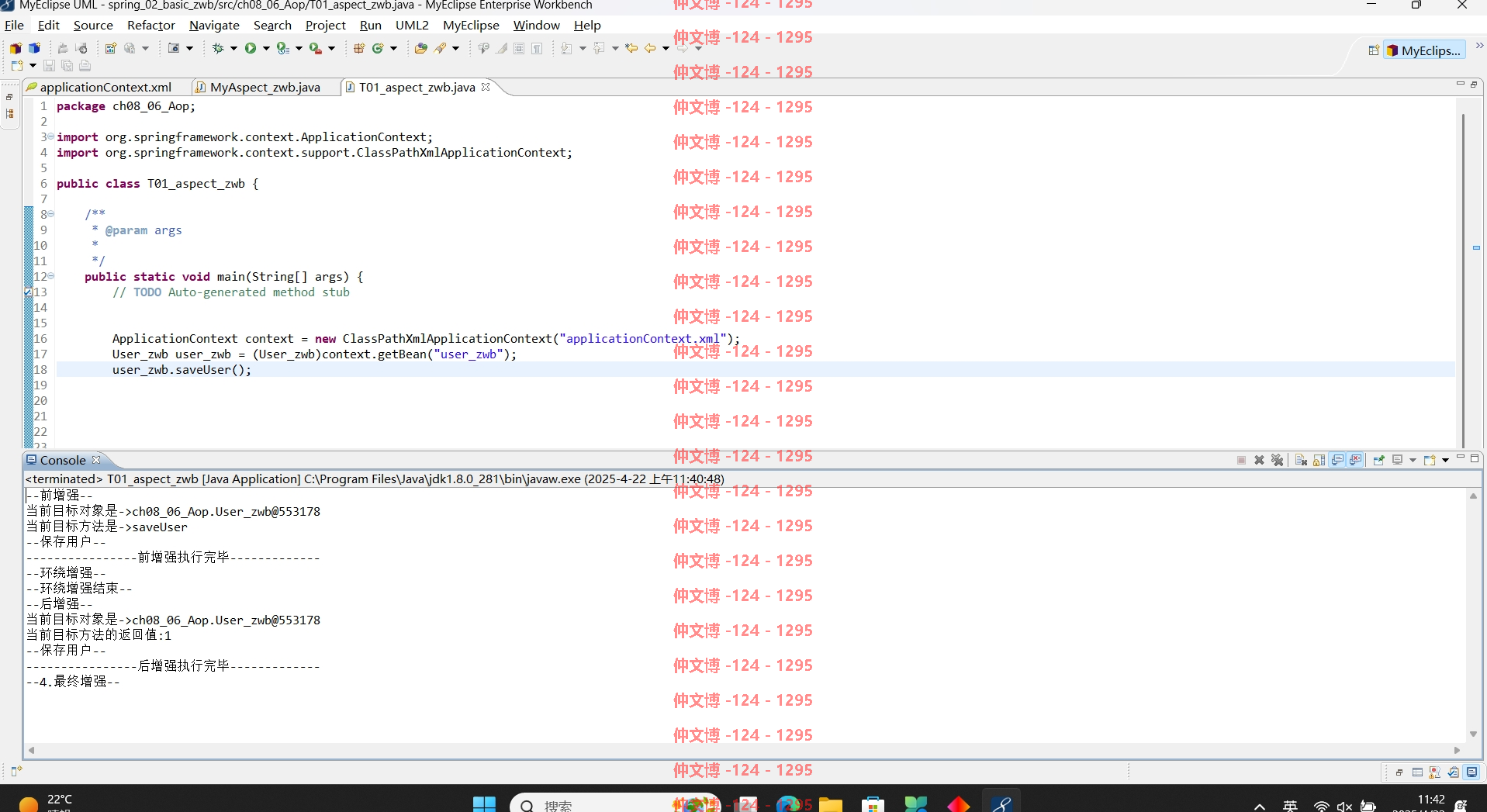The height and width of the screenshot is (812, 1487).
Task: Select the MyEclipse perspective button
Action: tap(1425, 50)
